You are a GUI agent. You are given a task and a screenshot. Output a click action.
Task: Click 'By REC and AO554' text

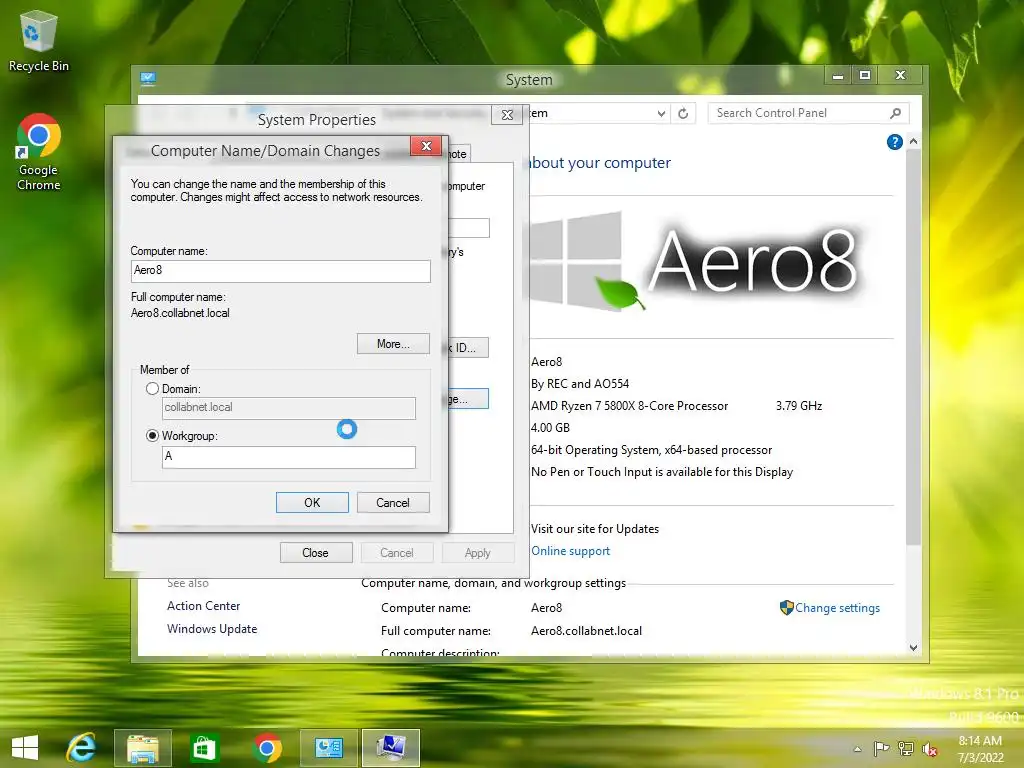[x=580, y=383]
